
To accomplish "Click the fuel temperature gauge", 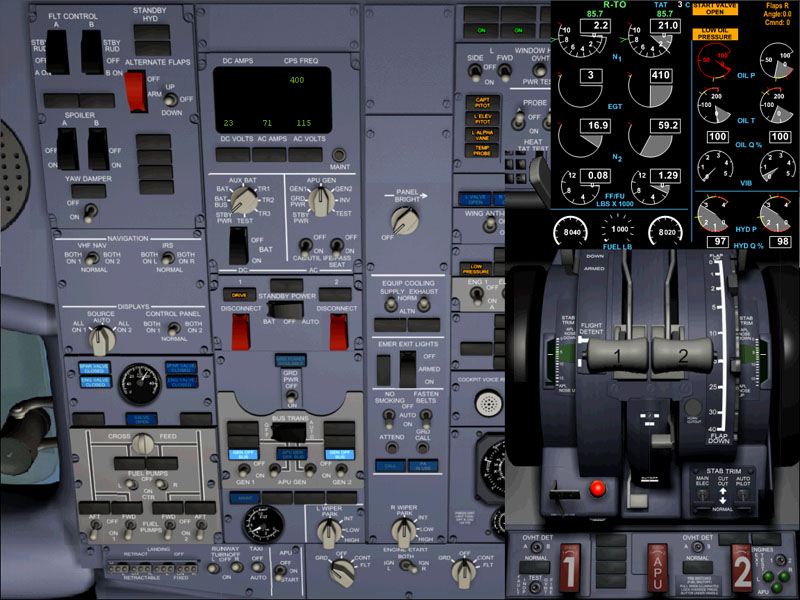I will pyautogui.click(x=140, y=383).
